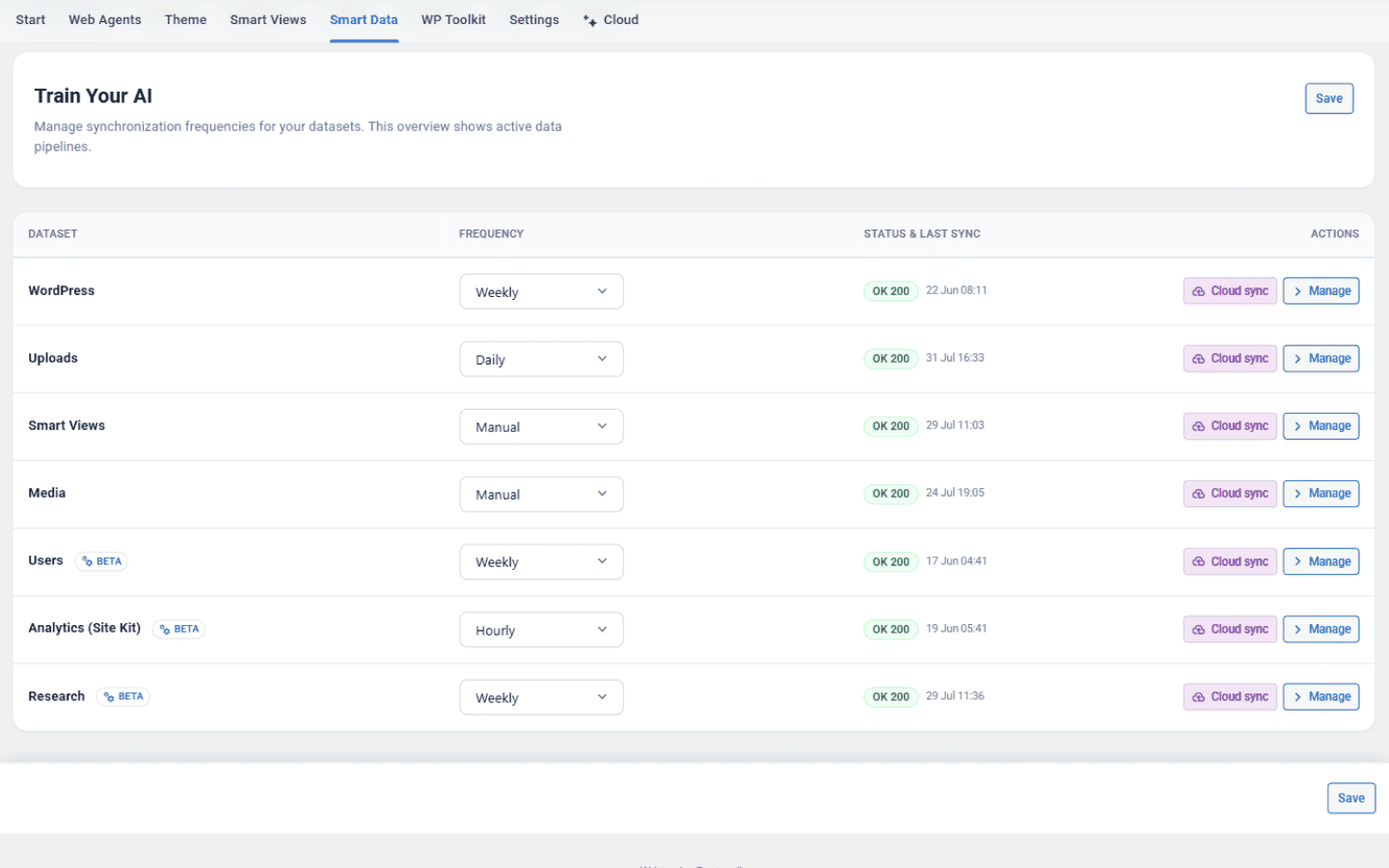1389x868 pixels.
Task: Click the arrow icon in Smart Views Manage button
Action: tap(1297, 426)
